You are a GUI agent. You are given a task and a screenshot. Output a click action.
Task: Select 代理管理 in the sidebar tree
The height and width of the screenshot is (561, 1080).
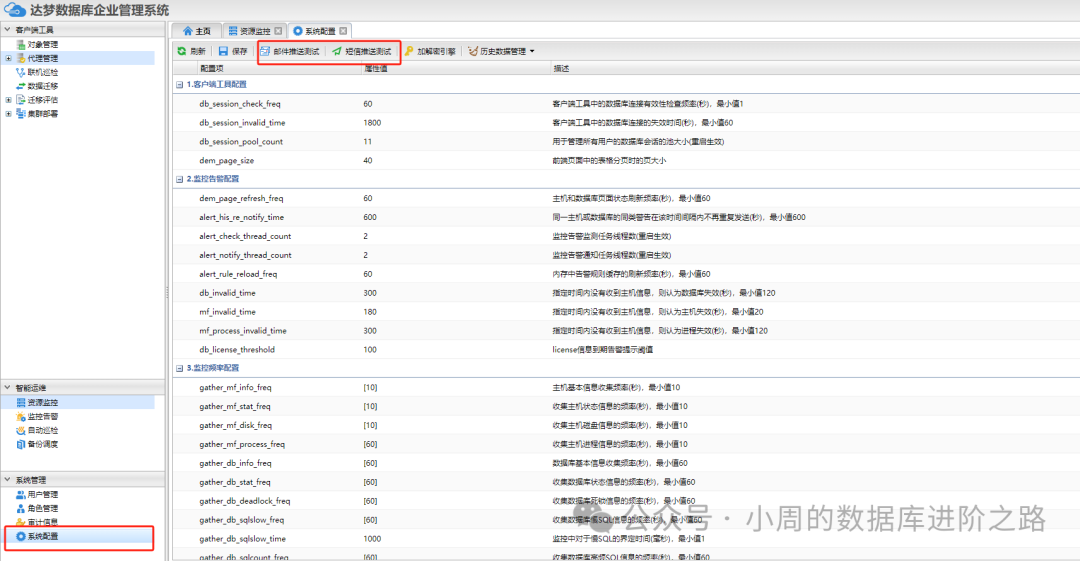(x=43, y=59)
